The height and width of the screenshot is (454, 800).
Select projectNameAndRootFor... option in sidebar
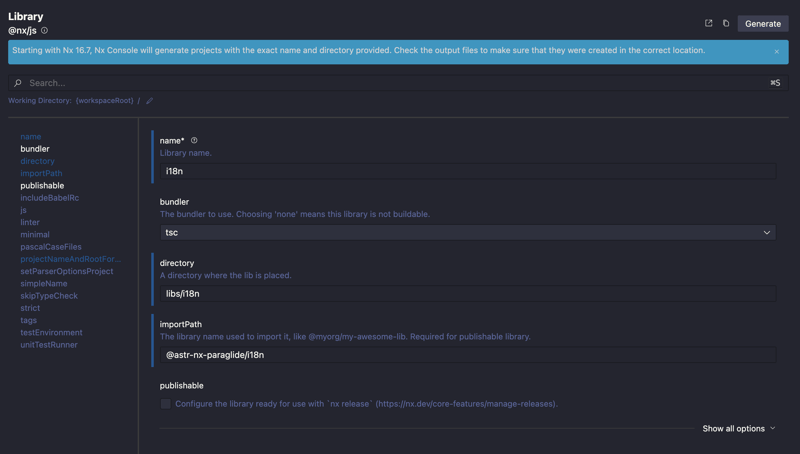coord(70,259)
